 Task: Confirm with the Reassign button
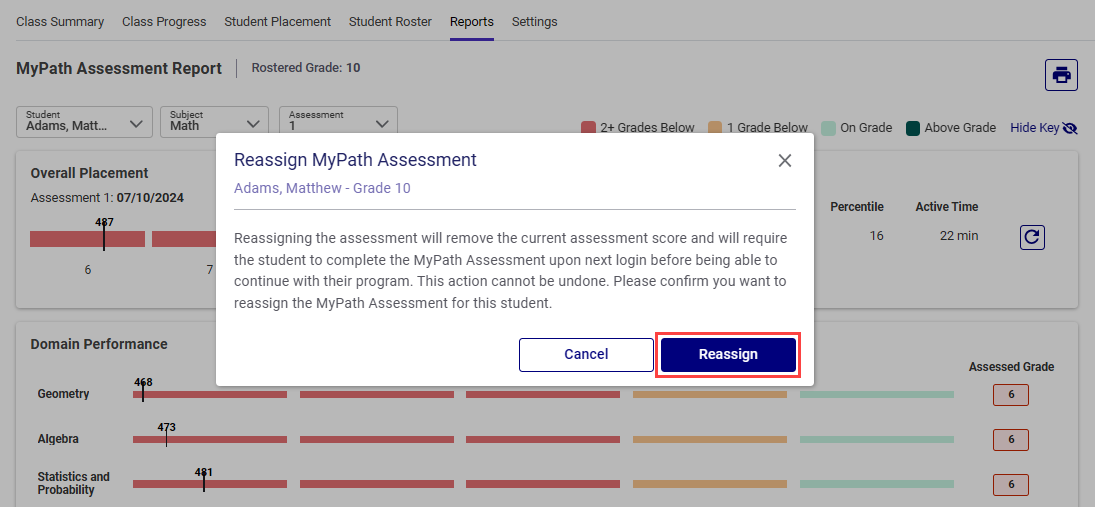tap(728, 355)
